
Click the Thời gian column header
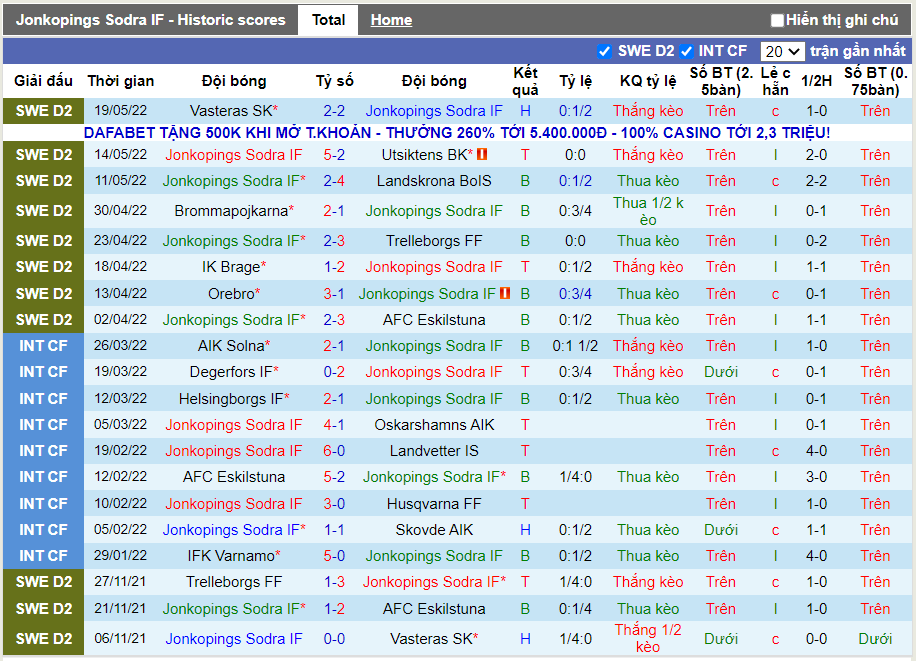(120, 81)
